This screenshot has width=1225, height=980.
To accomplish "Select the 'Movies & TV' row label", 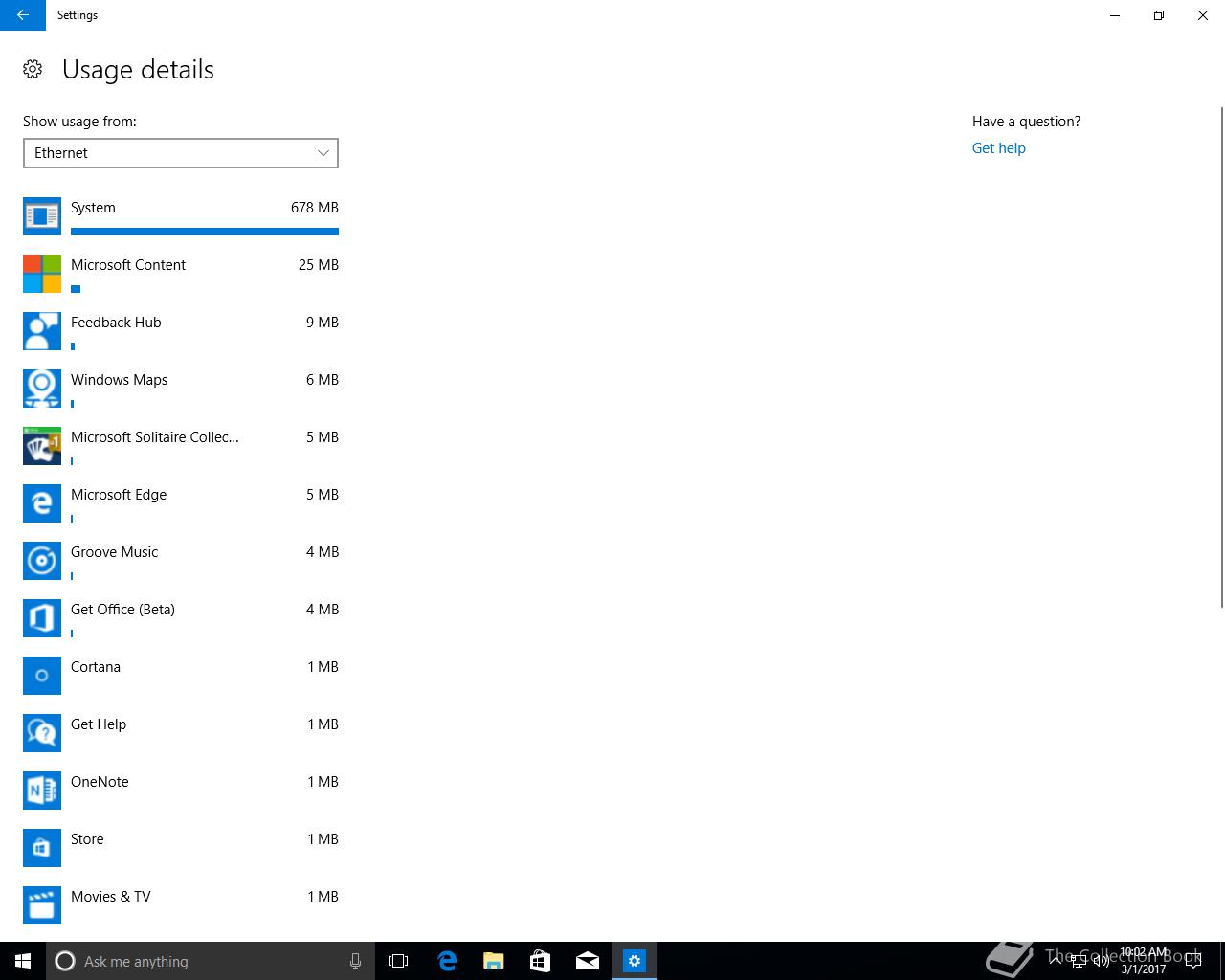I will tap(110, 897).
